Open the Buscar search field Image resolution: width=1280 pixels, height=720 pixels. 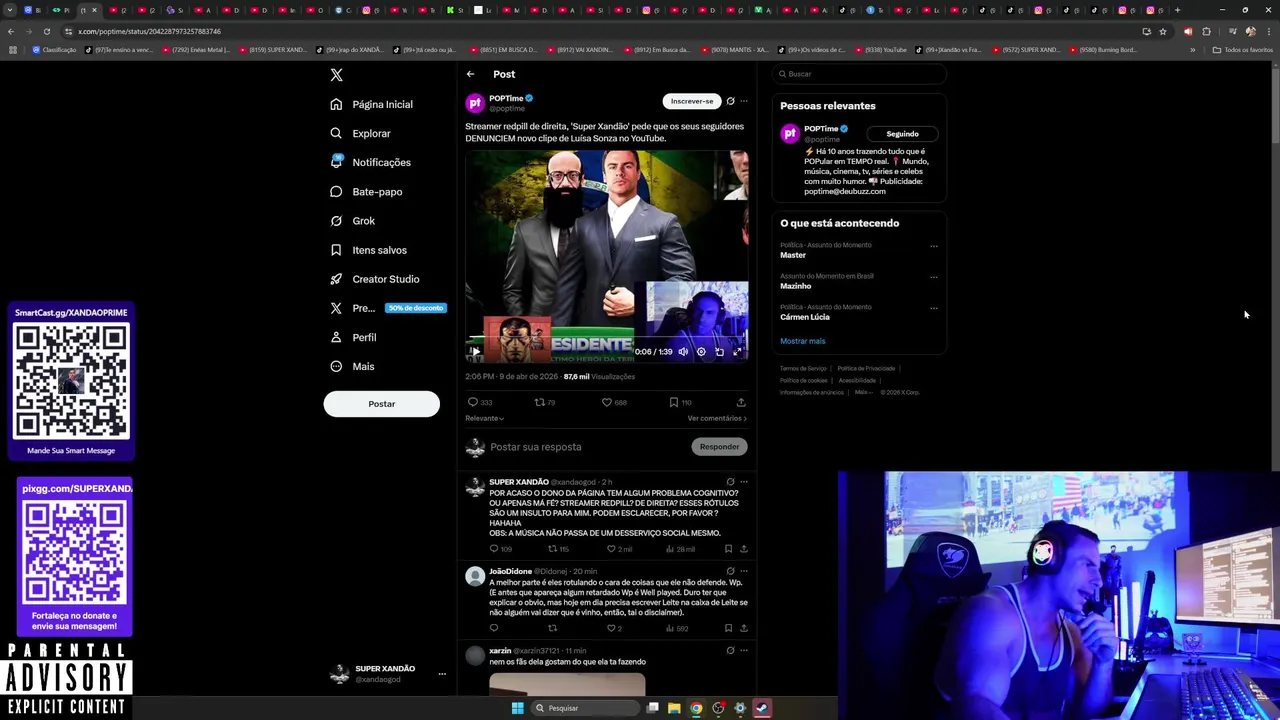[x=860, y=74]
